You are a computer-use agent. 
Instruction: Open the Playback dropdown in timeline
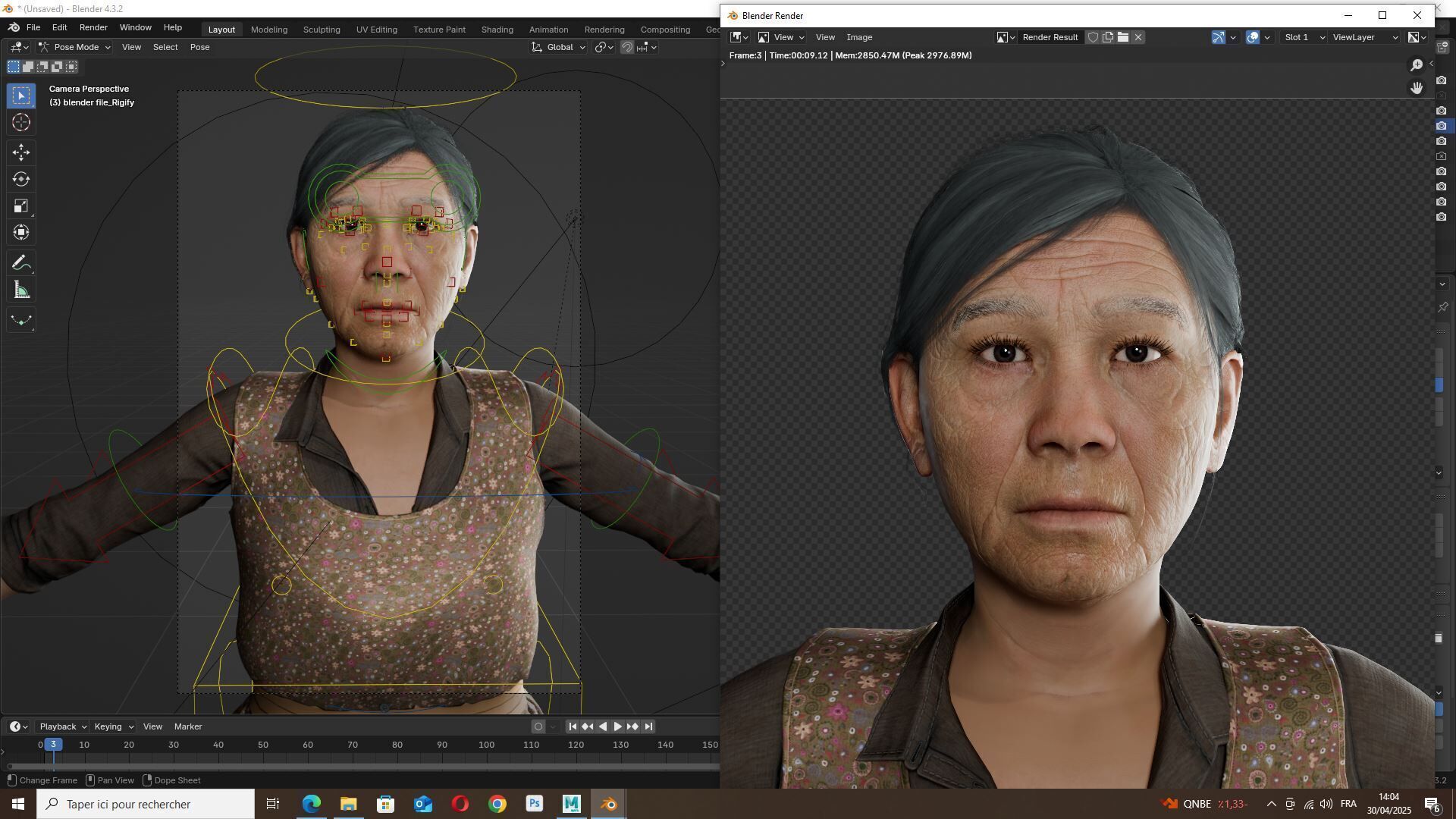62,726
